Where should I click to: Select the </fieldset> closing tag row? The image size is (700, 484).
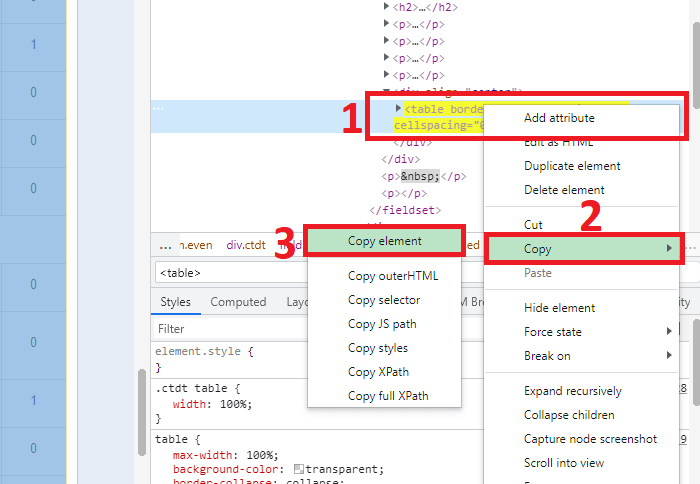[405, 210]
